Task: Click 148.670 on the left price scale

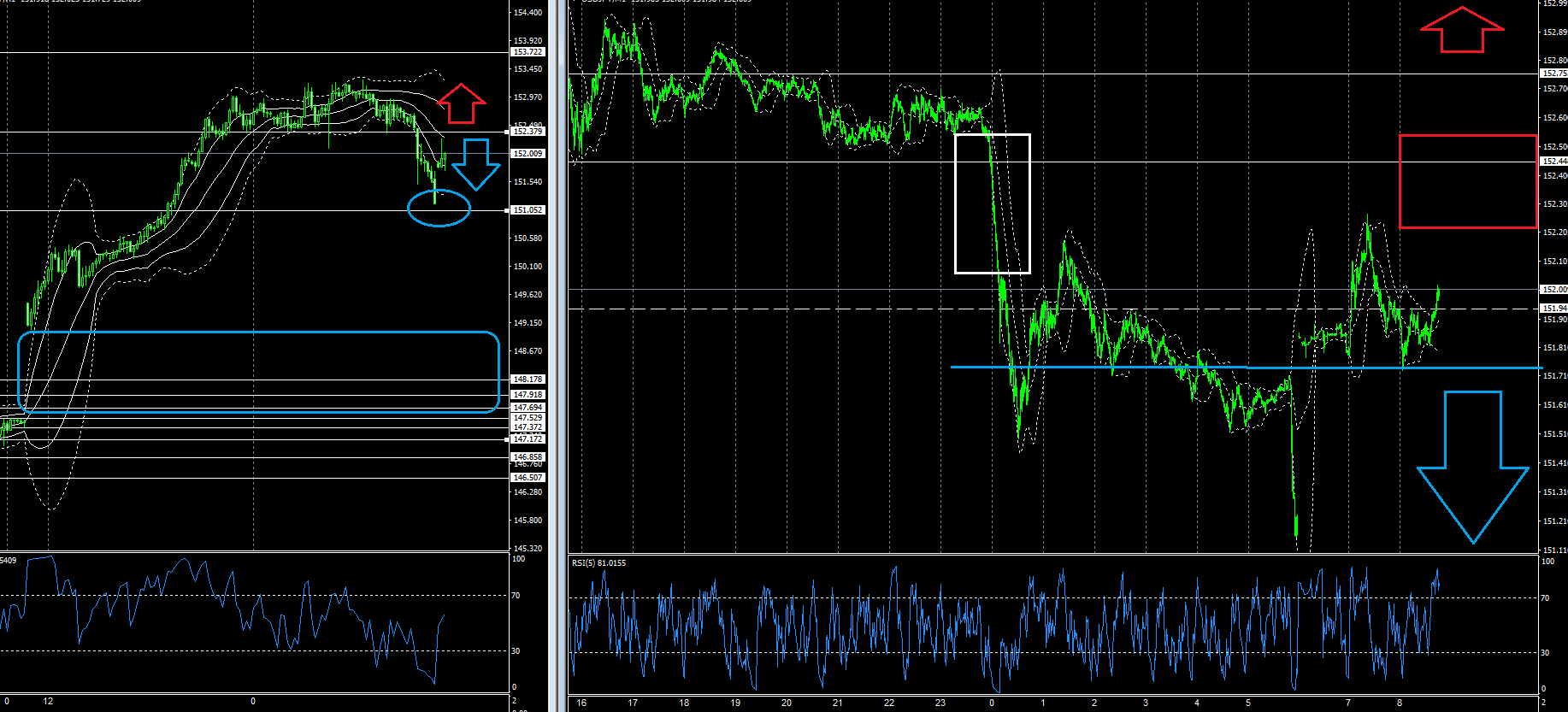Action: click(528, 351)
